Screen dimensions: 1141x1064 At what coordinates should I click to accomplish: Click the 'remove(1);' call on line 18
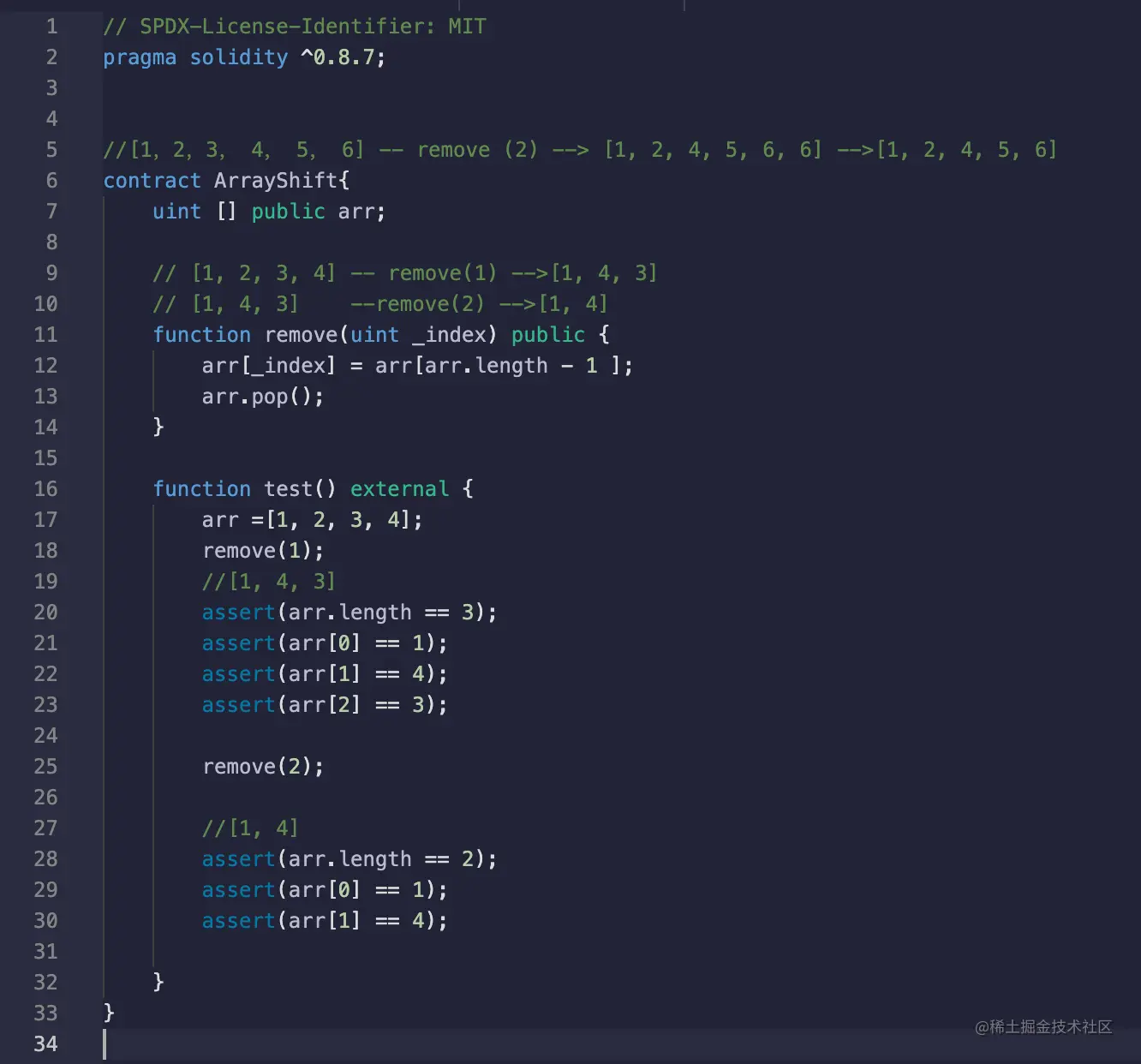pyautogui.click(x=263, y=551)
